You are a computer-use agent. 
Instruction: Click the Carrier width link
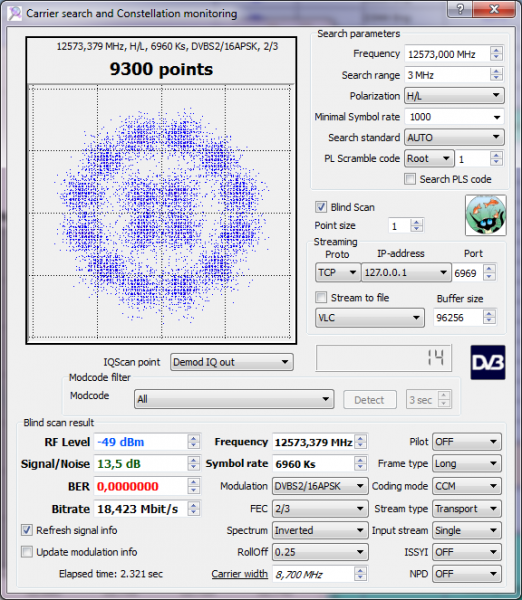click(240, 574)
